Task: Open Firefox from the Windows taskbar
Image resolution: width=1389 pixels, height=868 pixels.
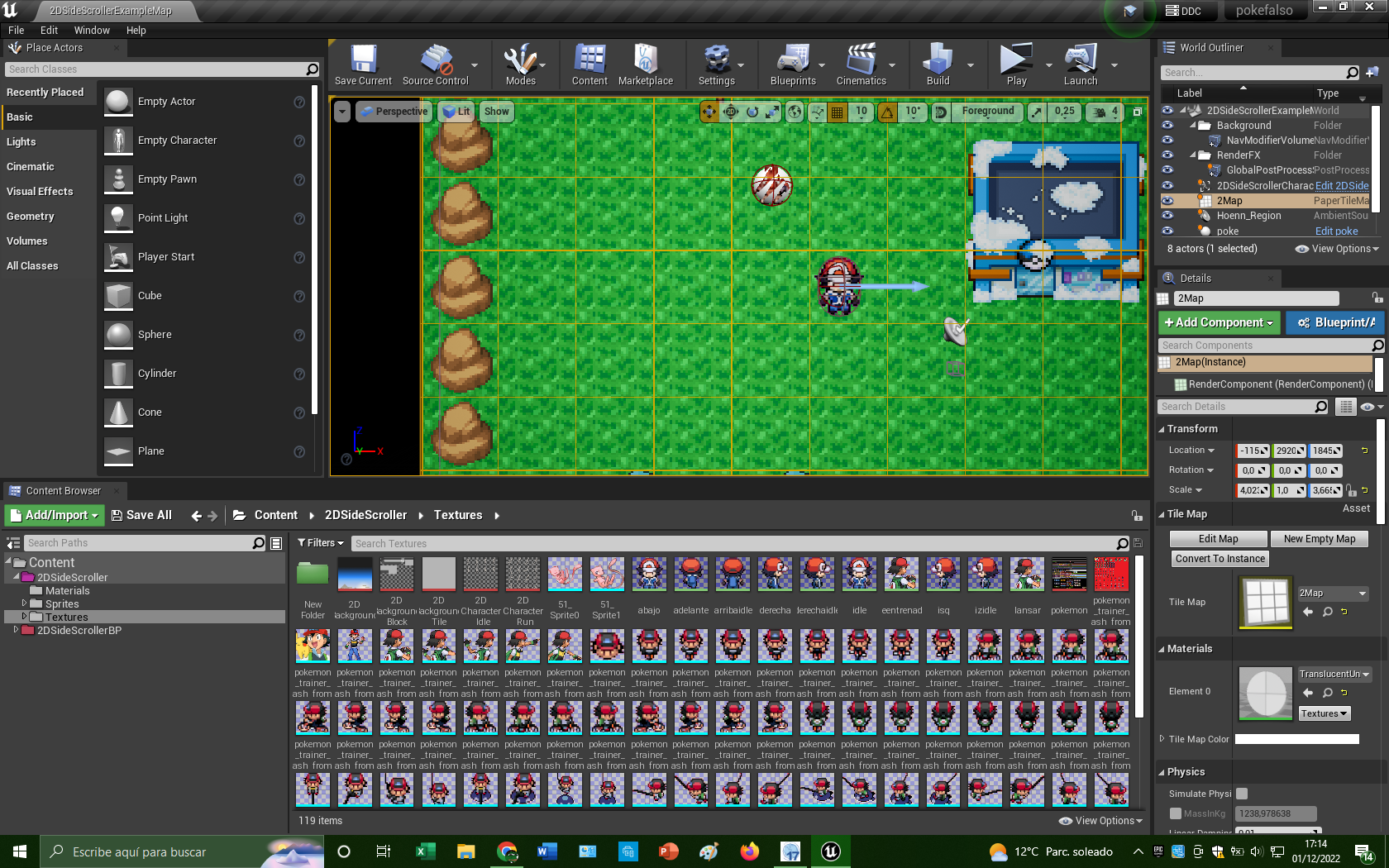Action: click(749, 851)
